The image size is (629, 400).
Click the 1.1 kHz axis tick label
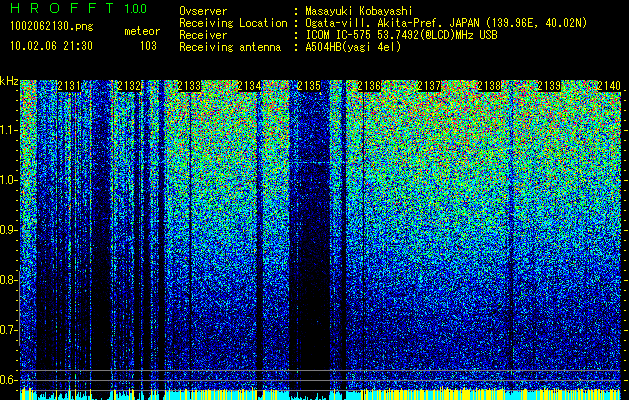pyautogui.click(x=9, y=130)
